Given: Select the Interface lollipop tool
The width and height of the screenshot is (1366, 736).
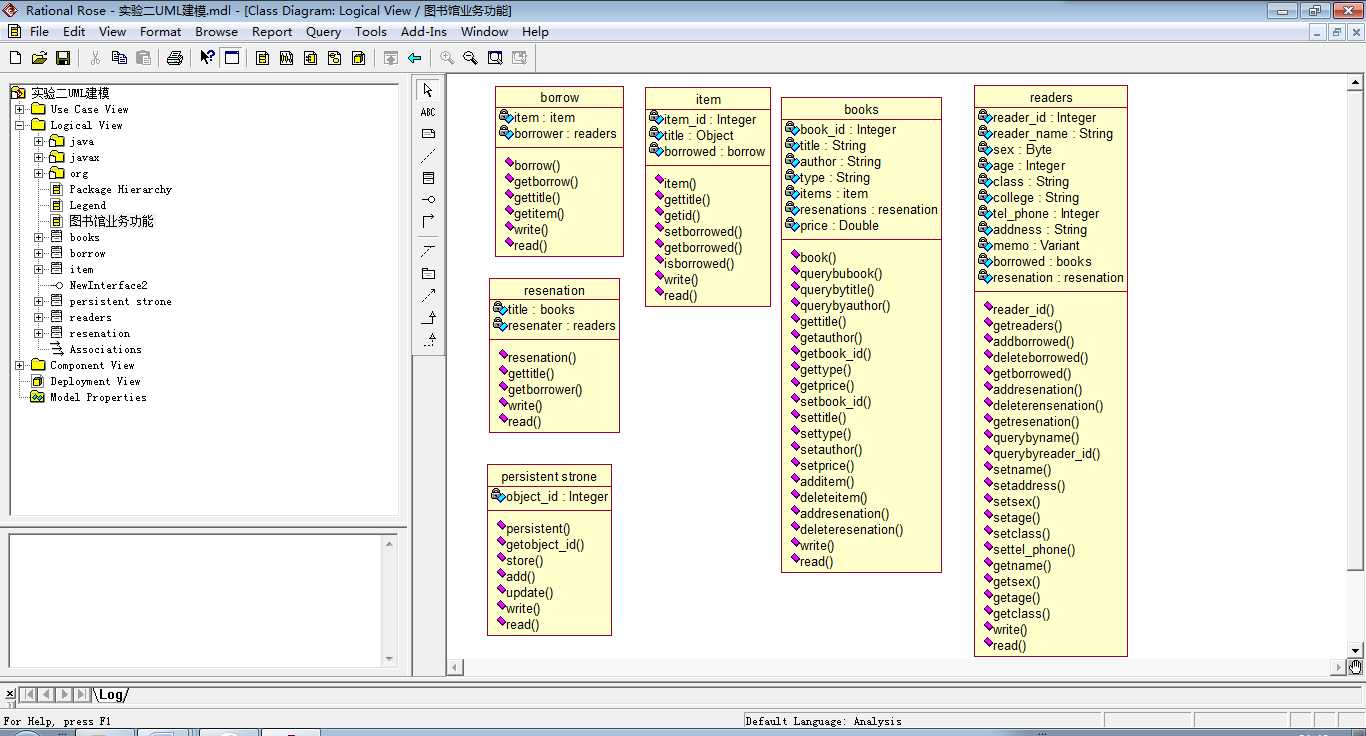Looking at the screenshot, I should [428, 200].
